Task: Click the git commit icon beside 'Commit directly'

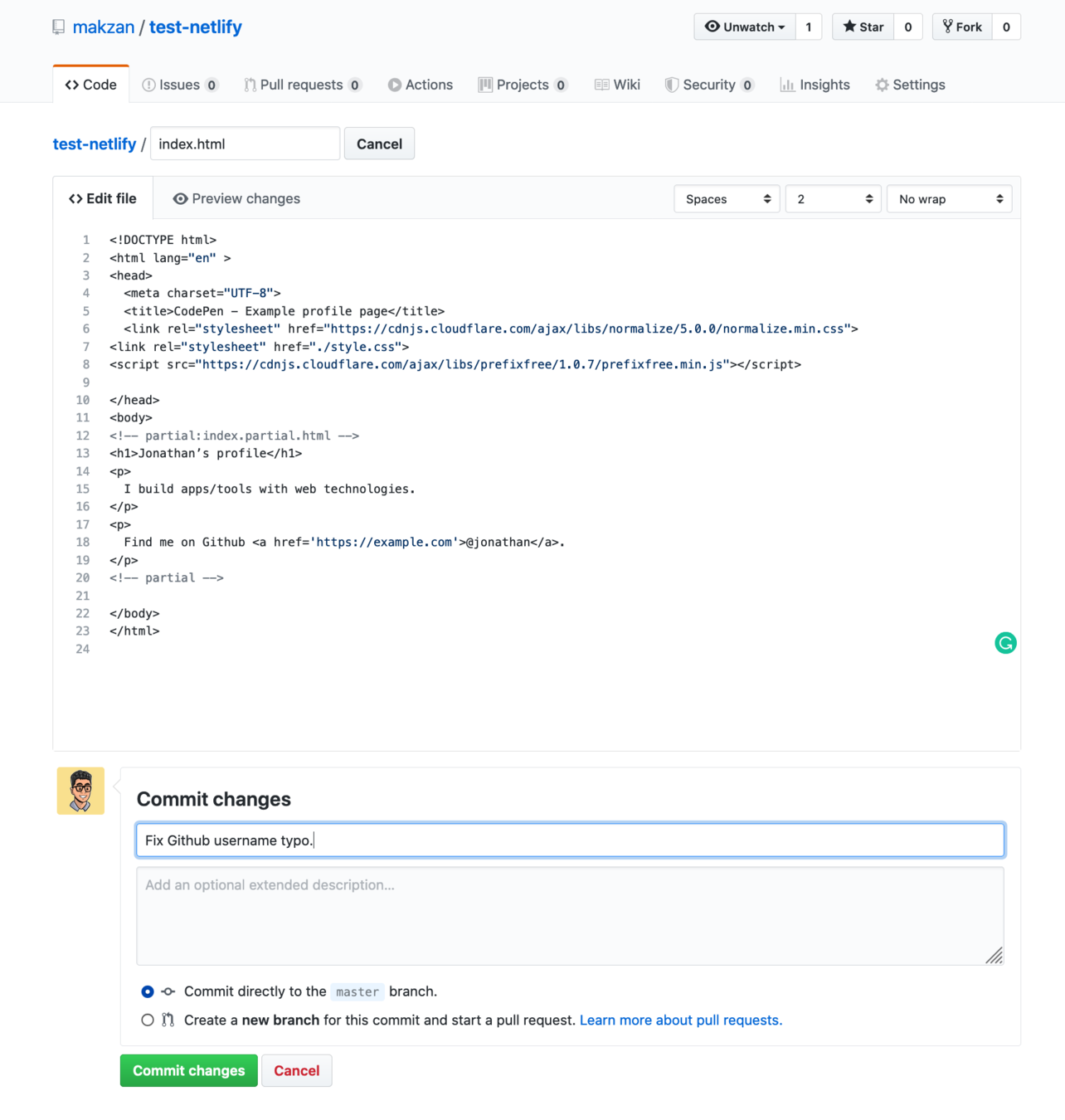Action: [x=168, y=991]
